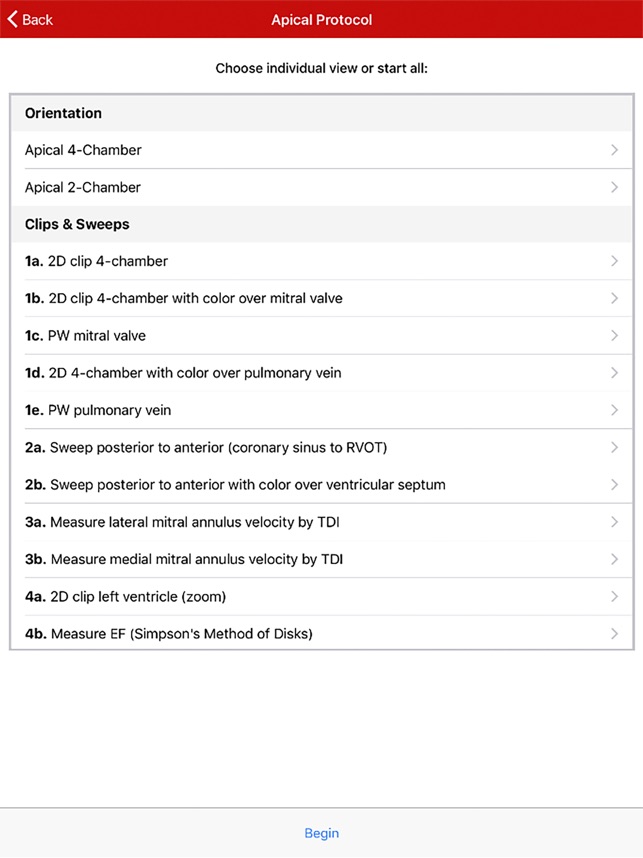This screenshot has width=643, height=858.
Task: Click chevron beside 1a. 2D clip 4-chamber
Action: tap(614, 261)
